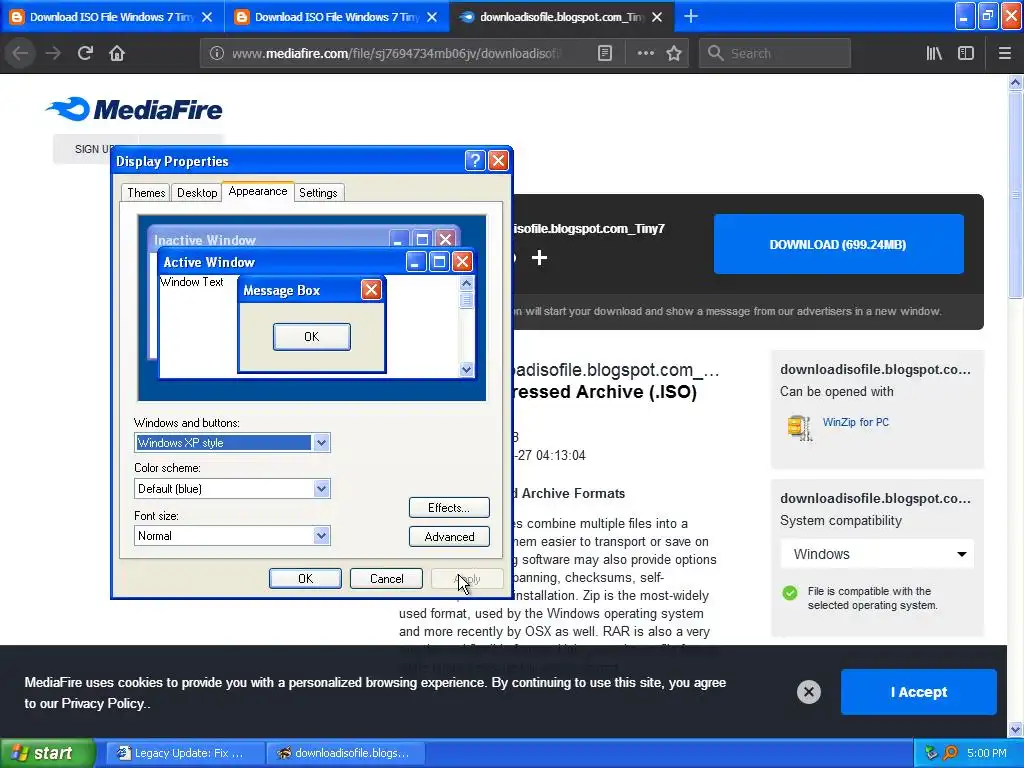Click preview scrollbar up arrow

tap(466, 283)
